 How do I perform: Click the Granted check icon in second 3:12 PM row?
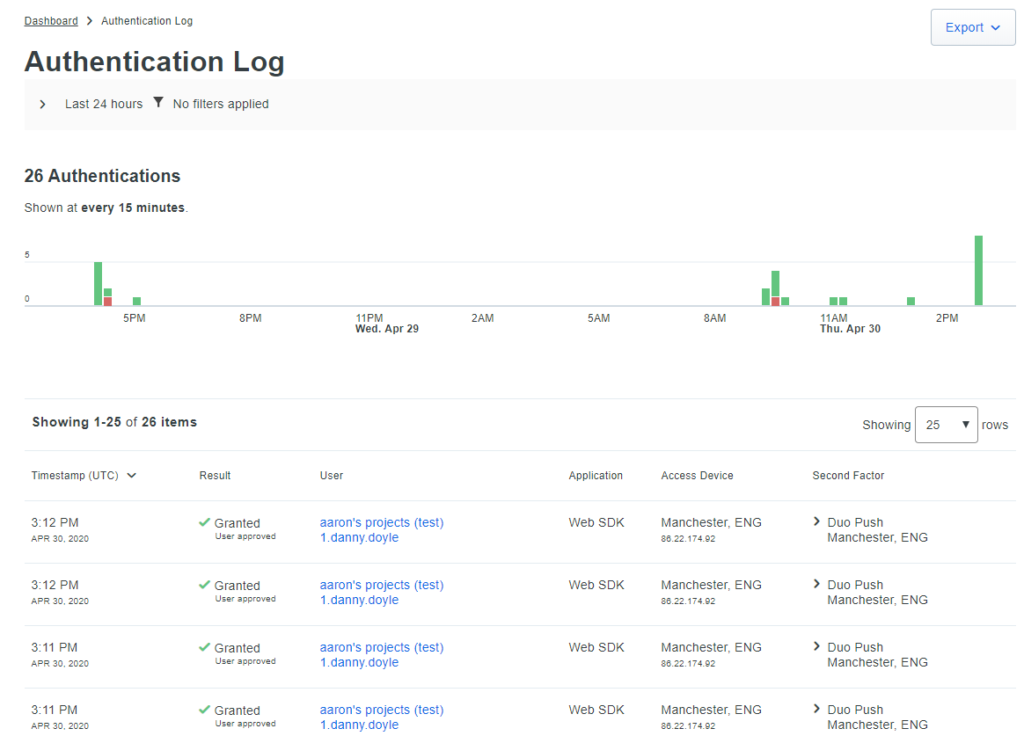pos(204,584)
